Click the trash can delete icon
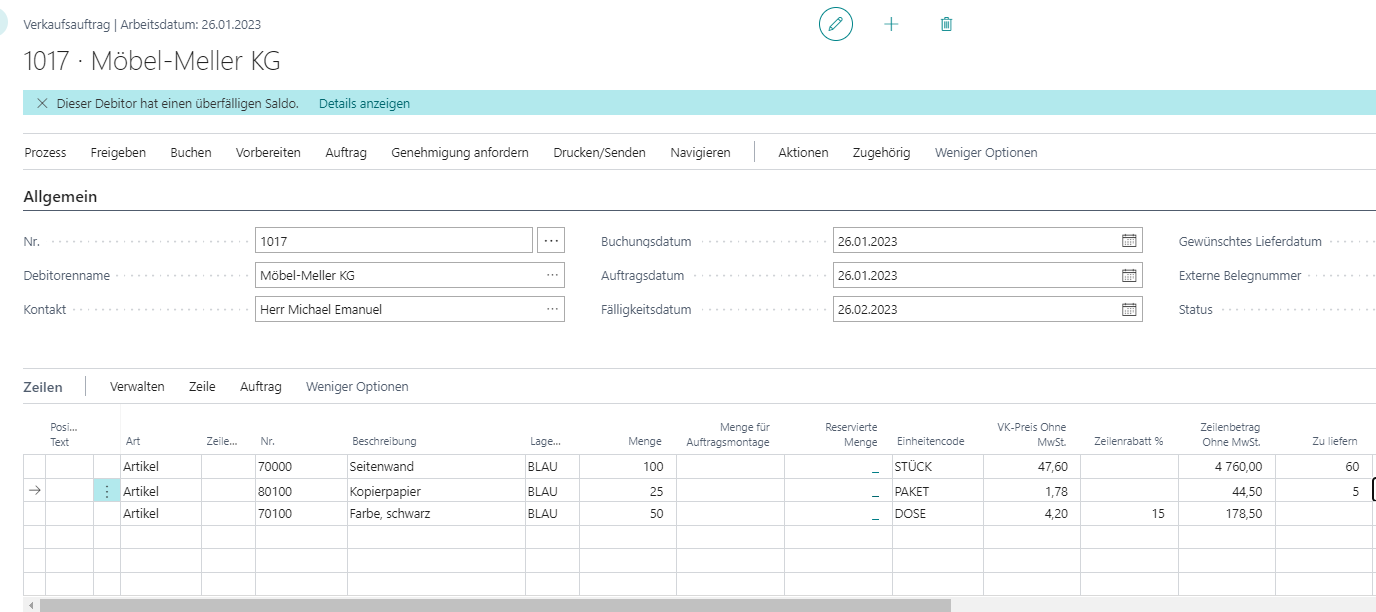The width and height of the screenshot is (1376, 612). pyautogui.click(x=946, y=24)
